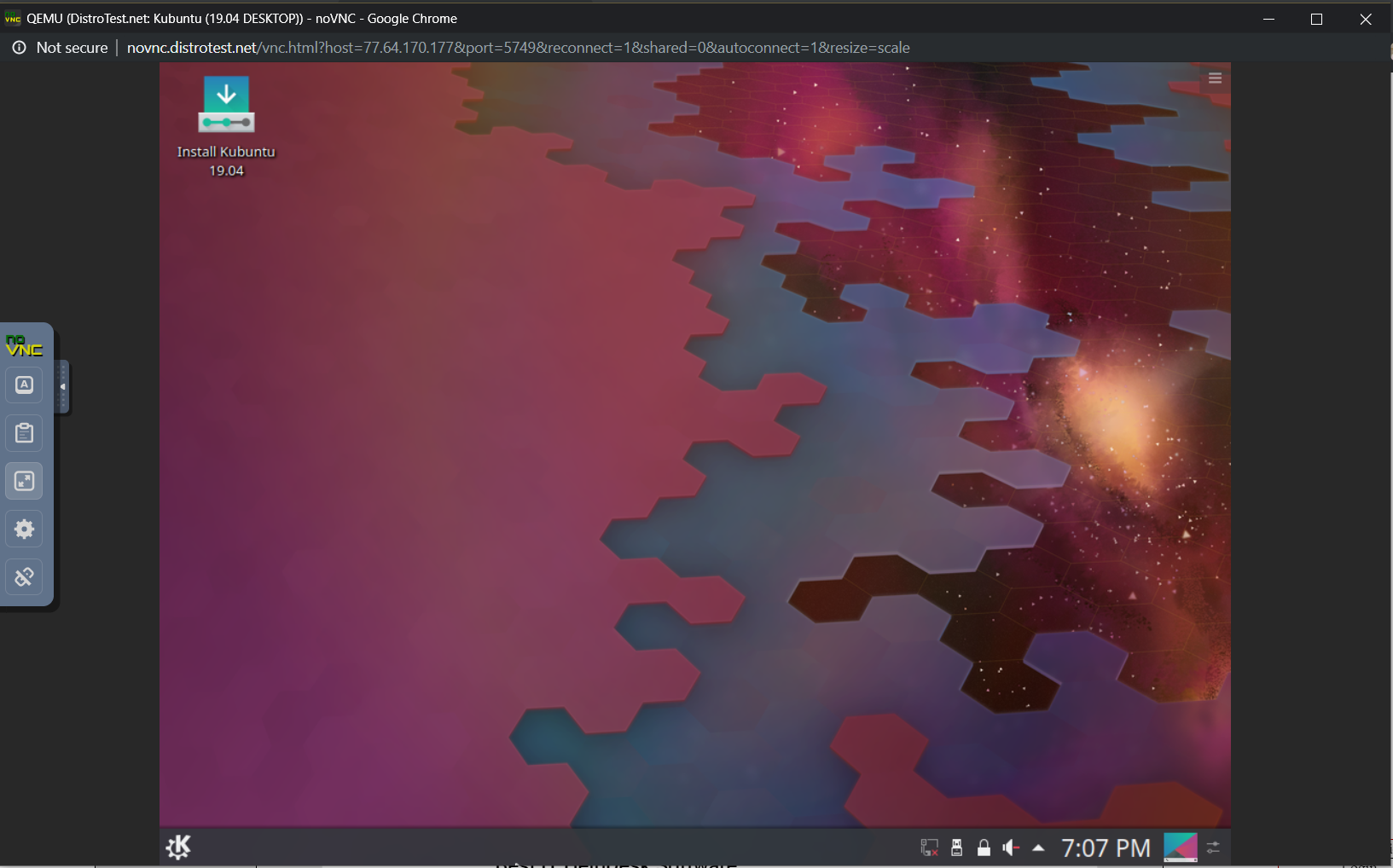
Task: Click the noVNC logo
Action: click(24, 345)
